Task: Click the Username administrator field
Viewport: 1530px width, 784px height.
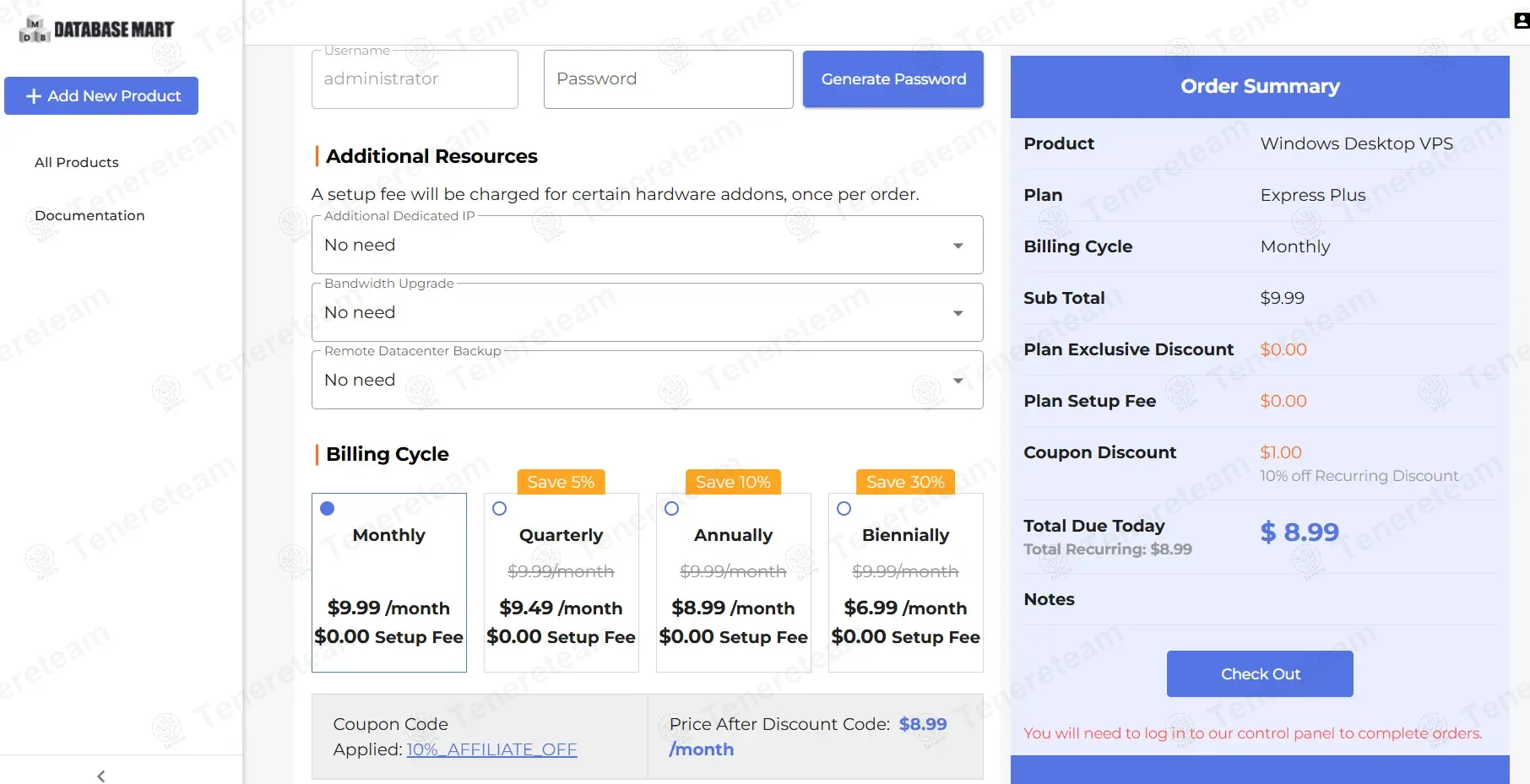Action: coord(415,79)
